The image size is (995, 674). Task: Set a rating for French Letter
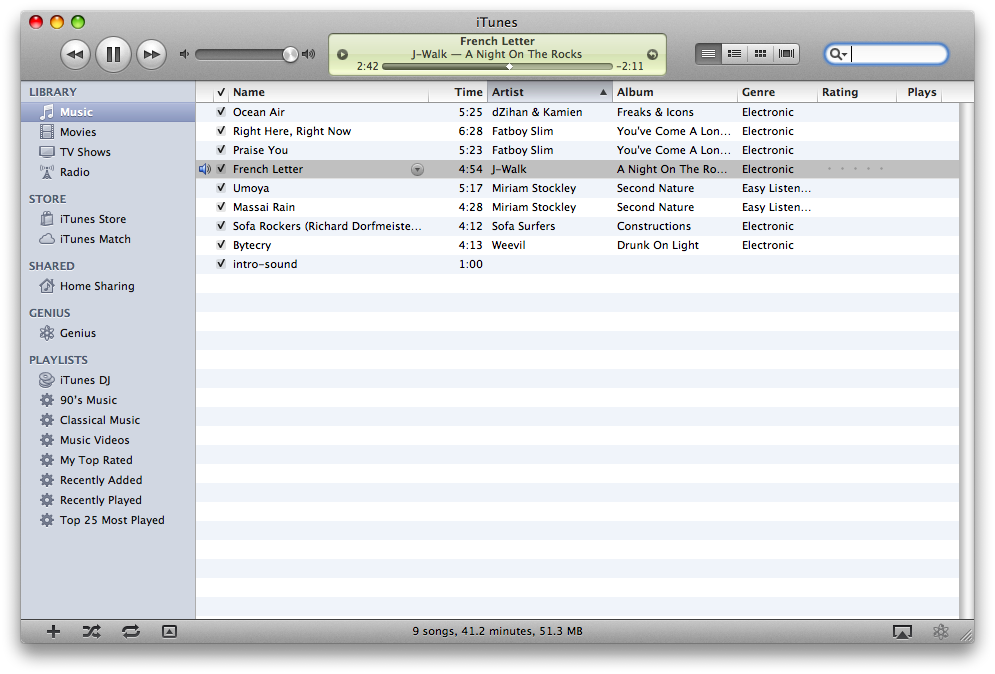tap(855, 169)
